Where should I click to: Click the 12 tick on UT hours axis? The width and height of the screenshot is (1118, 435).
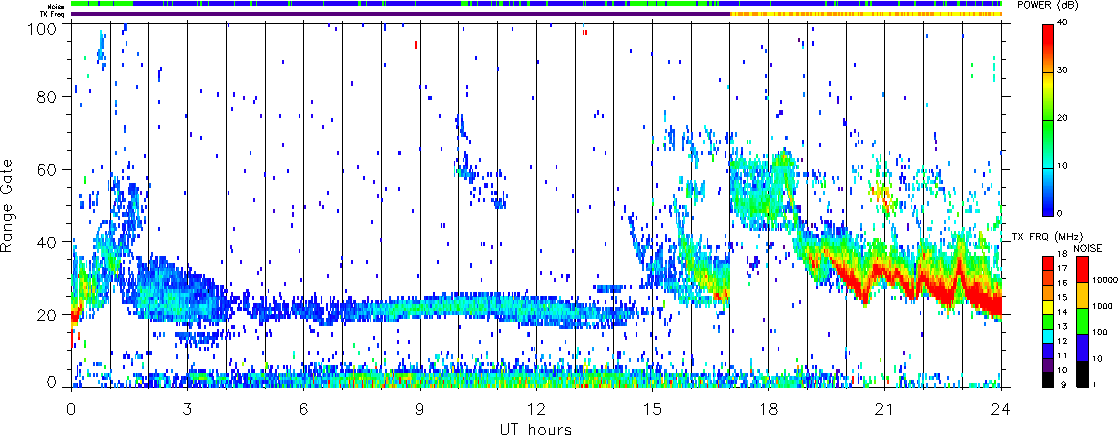[x=536, y=409]
